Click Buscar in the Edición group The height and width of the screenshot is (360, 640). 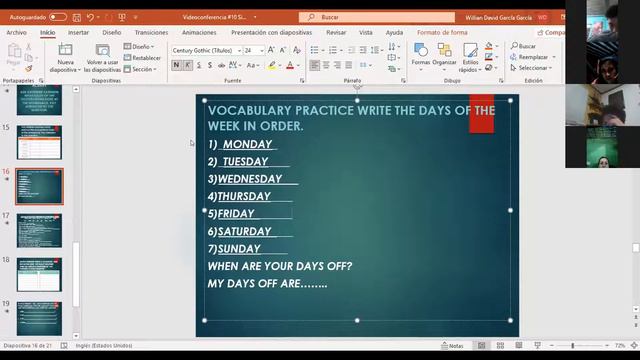point(523,46)
